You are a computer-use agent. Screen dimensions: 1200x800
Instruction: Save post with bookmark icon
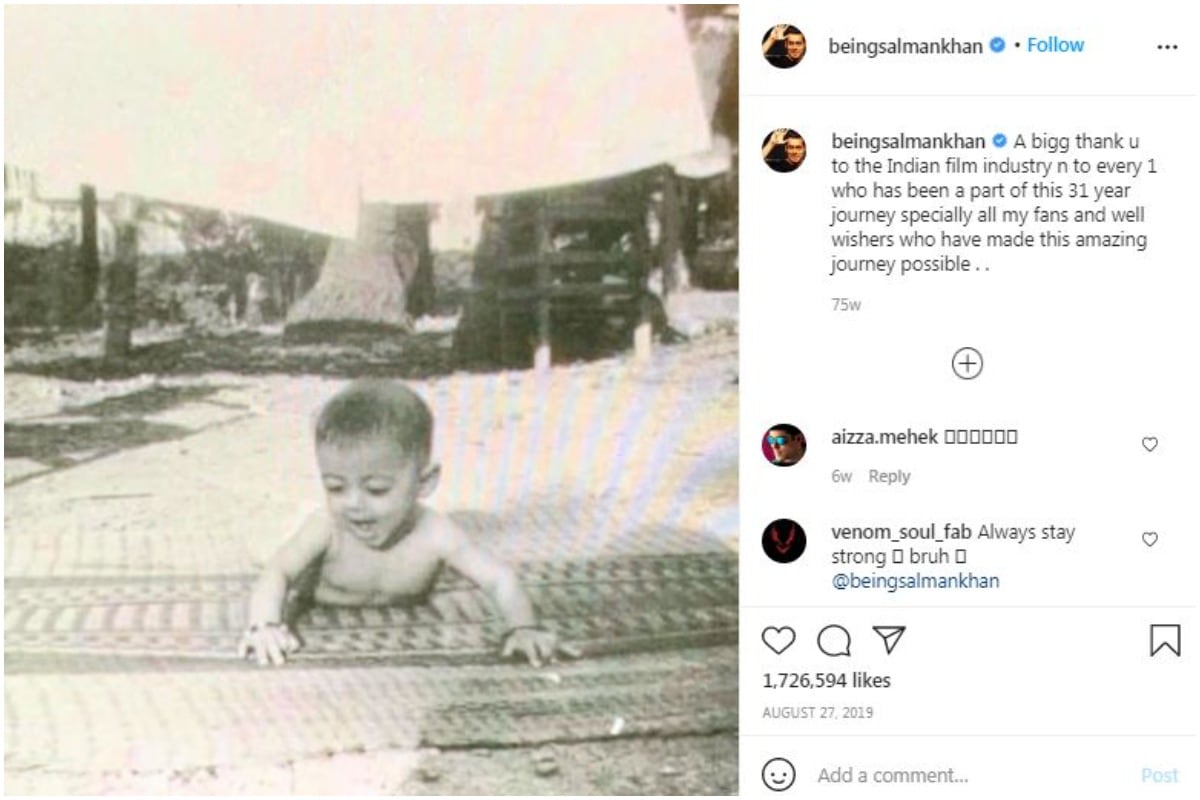[1165, 640]
